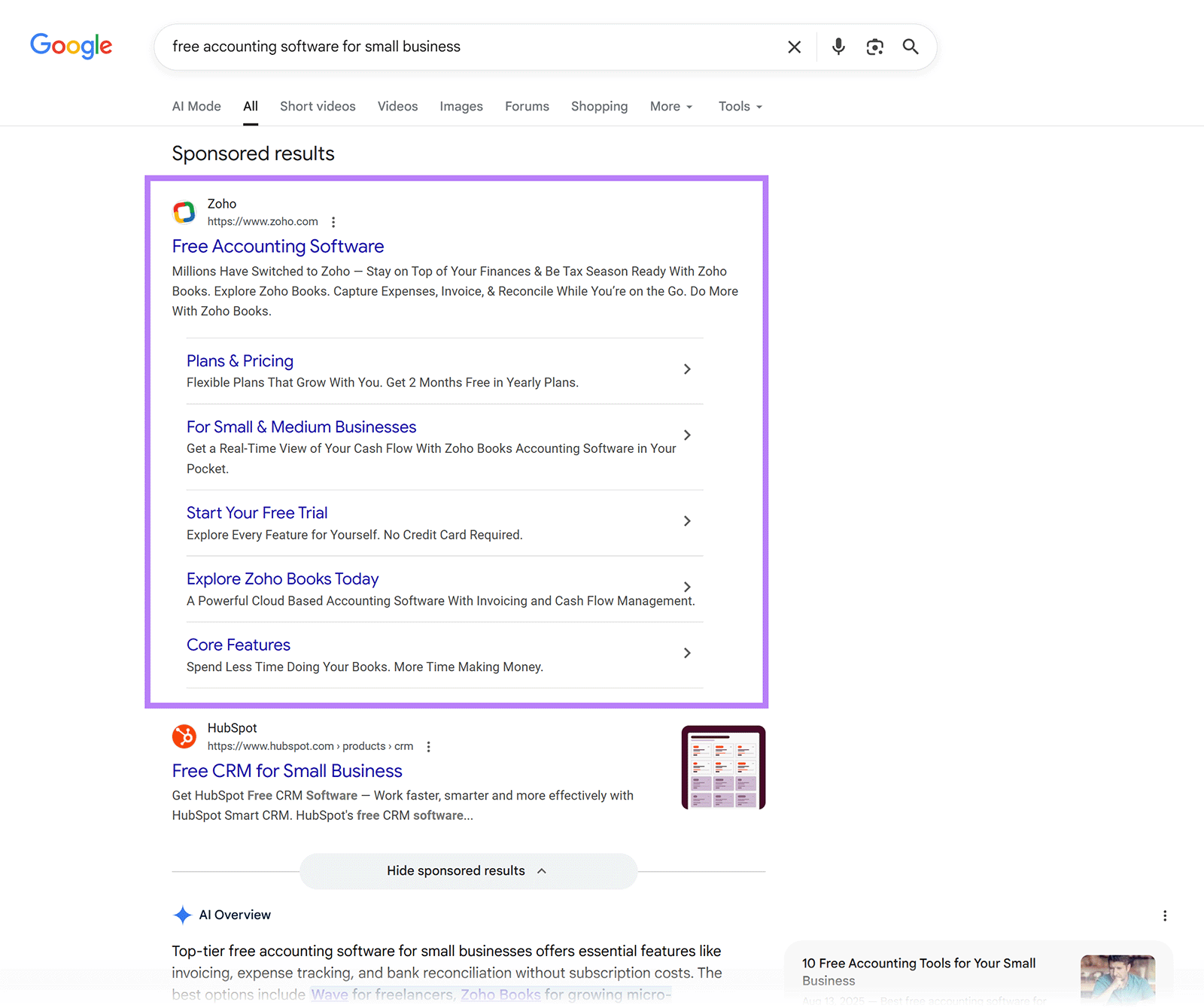Viewport: 1204px width, 1008px height.
Task: Open the Tools dropdown
Action: point(740,106)
